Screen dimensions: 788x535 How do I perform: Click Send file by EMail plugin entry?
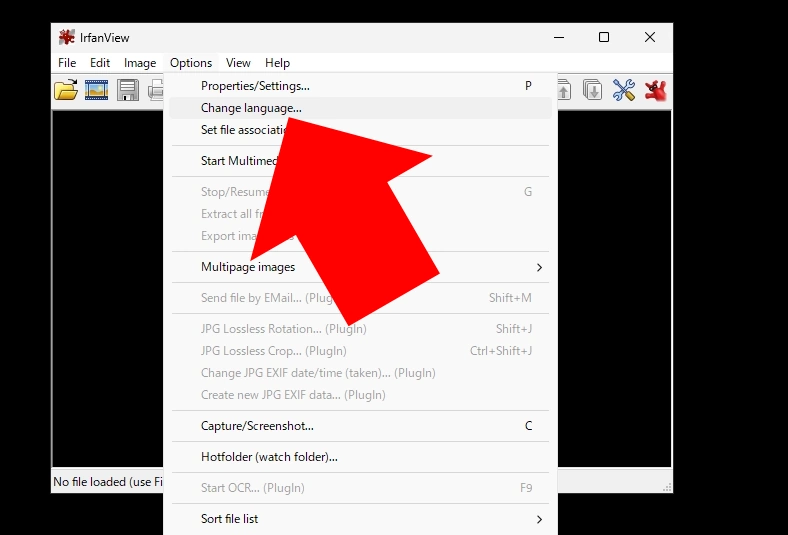coord(360,298)
